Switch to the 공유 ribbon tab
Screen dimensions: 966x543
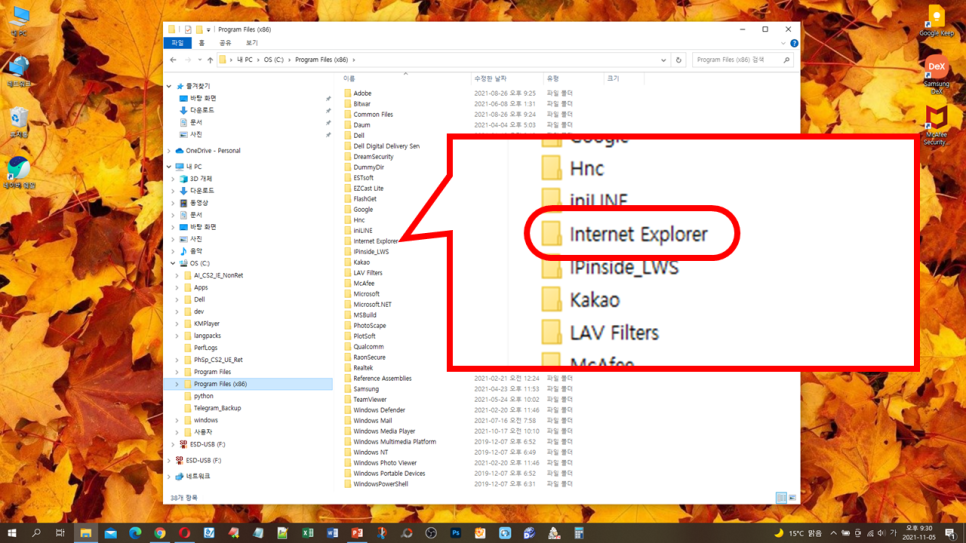pyautogui.click(x=225, y=43)
